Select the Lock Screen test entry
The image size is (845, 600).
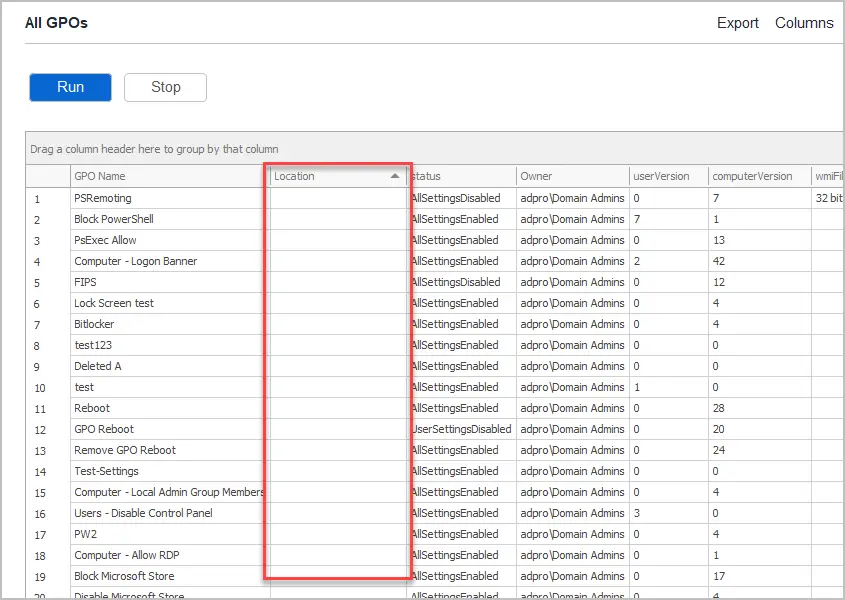coord(114,304)
